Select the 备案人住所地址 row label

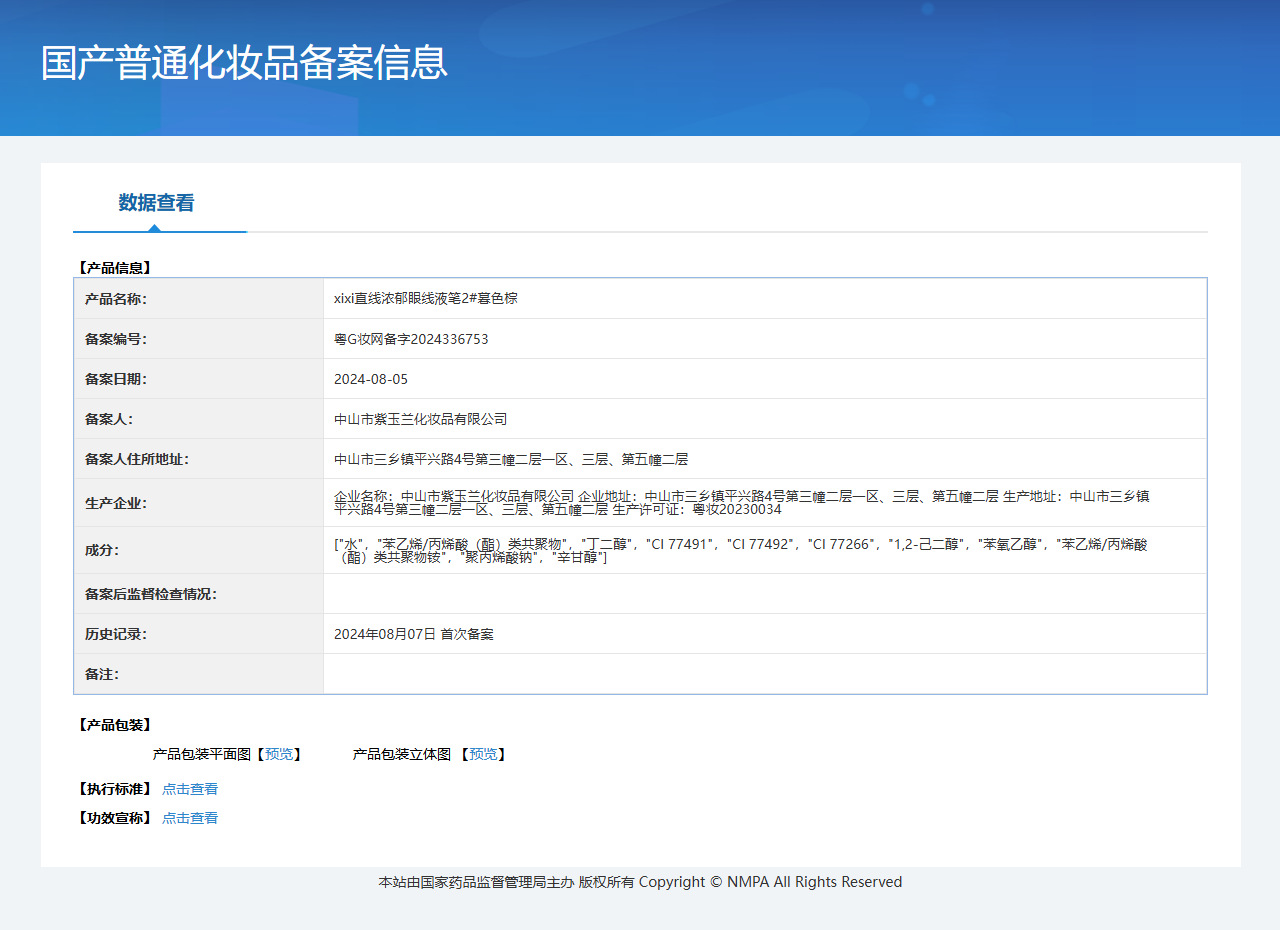tap(137, 459)
